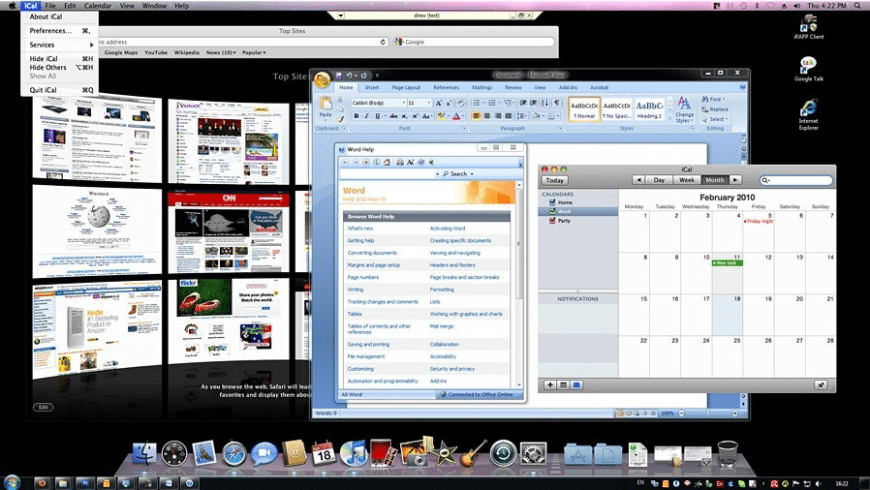Screen dimensions: 870x490
Task: Toggle the Party calendar checkbox in iCal
Action: (552, 220)
